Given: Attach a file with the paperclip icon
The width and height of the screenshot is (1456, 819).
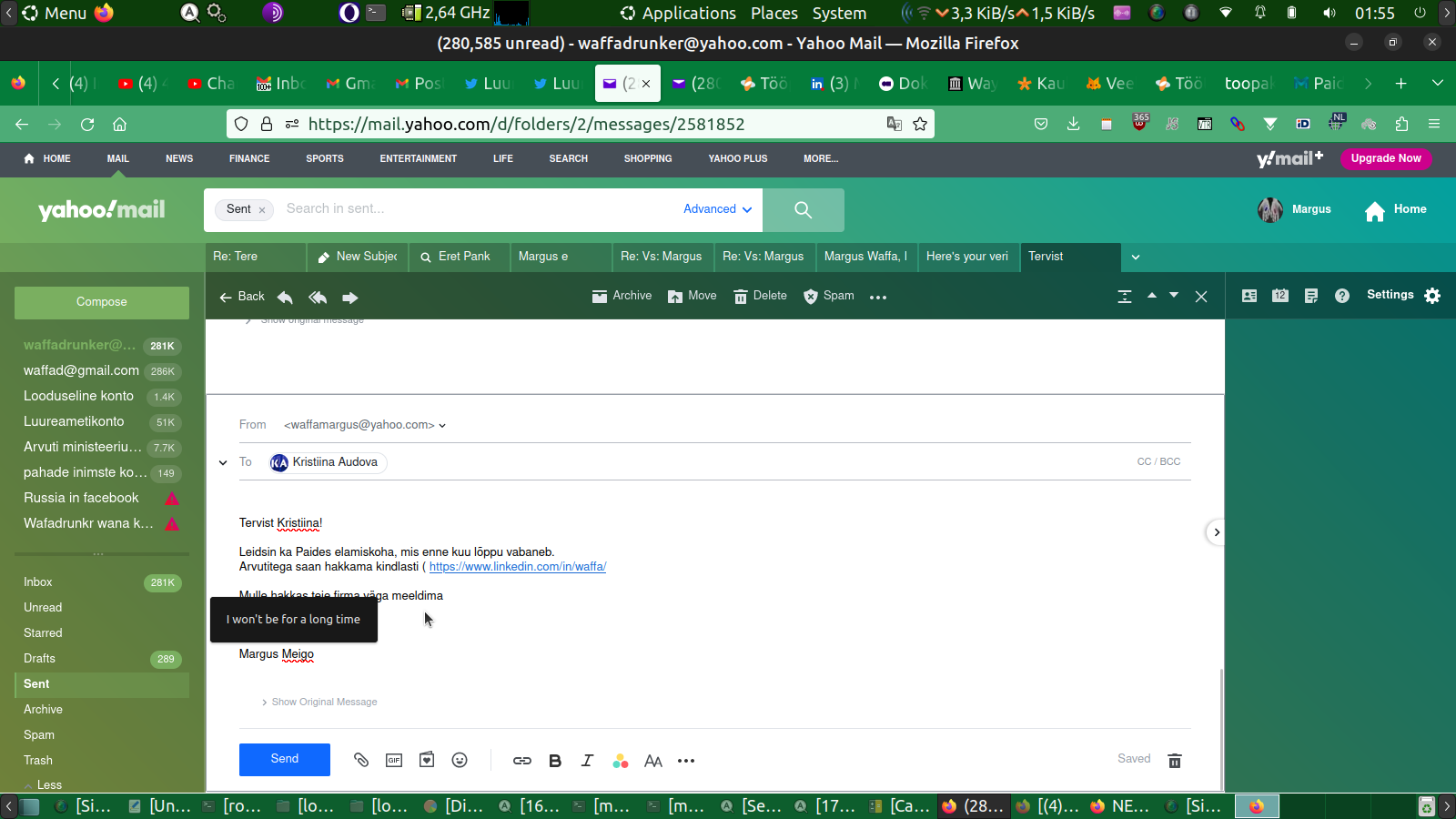Looking at the screenshot, I should [x=361, y=760].
